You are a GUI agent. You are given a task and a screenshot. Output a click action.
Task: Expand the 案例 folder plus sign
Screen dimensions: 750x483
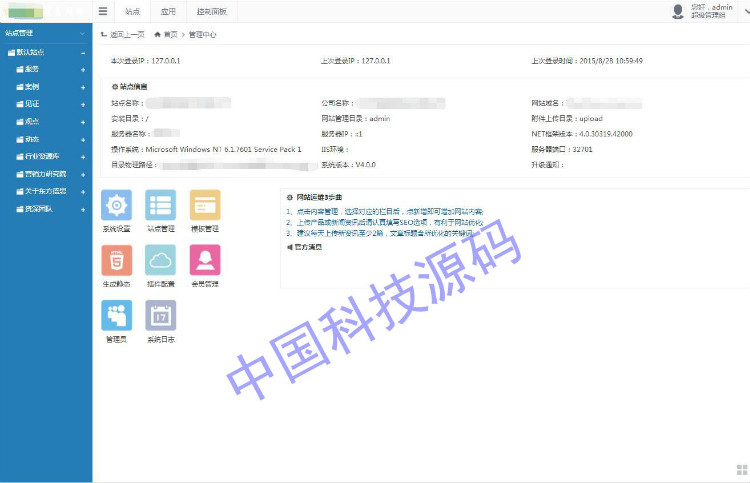[x=83, y=88]
